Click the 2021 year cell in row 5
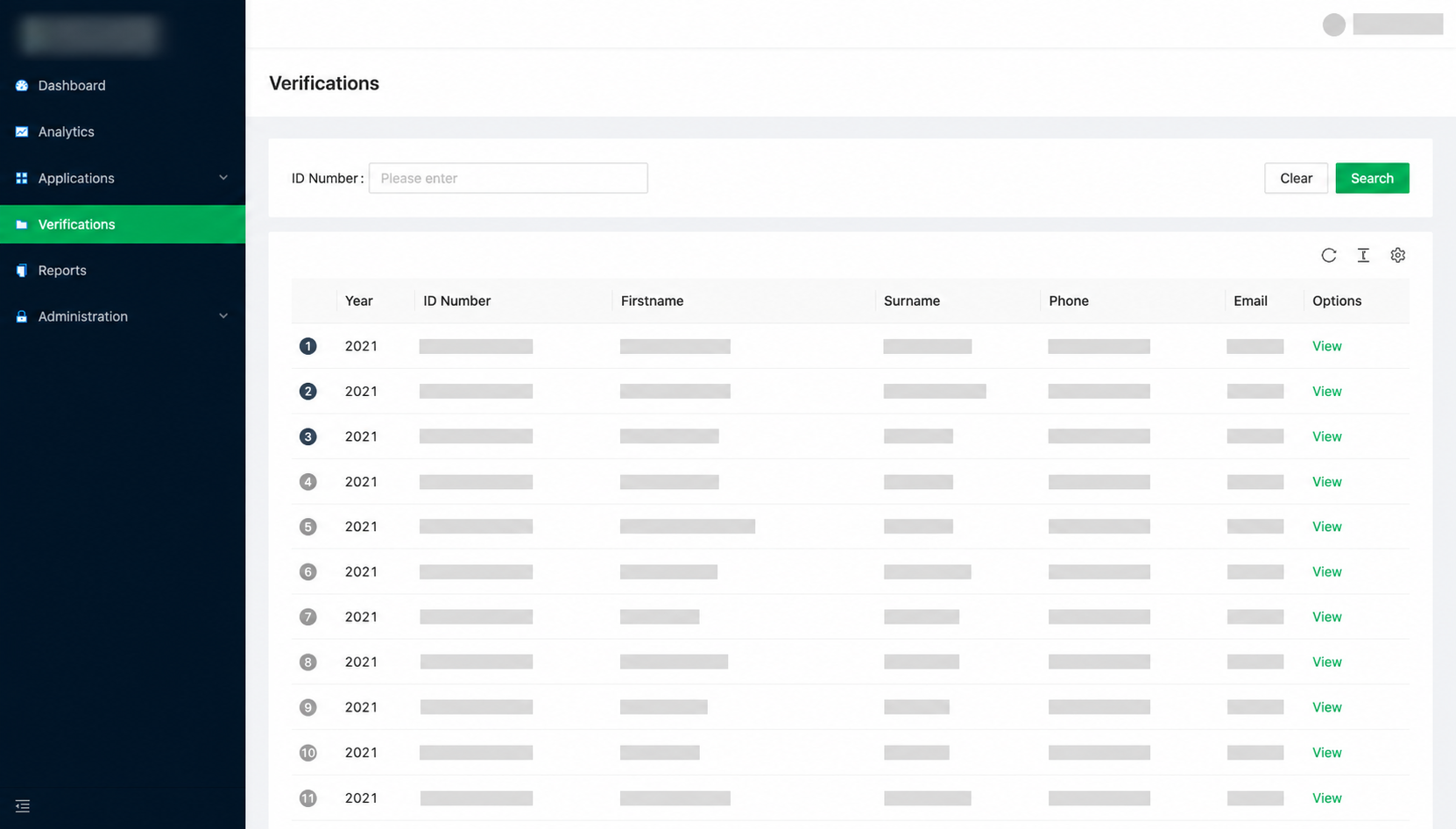This screenshot has height=829, width=1456. (361, 527)
